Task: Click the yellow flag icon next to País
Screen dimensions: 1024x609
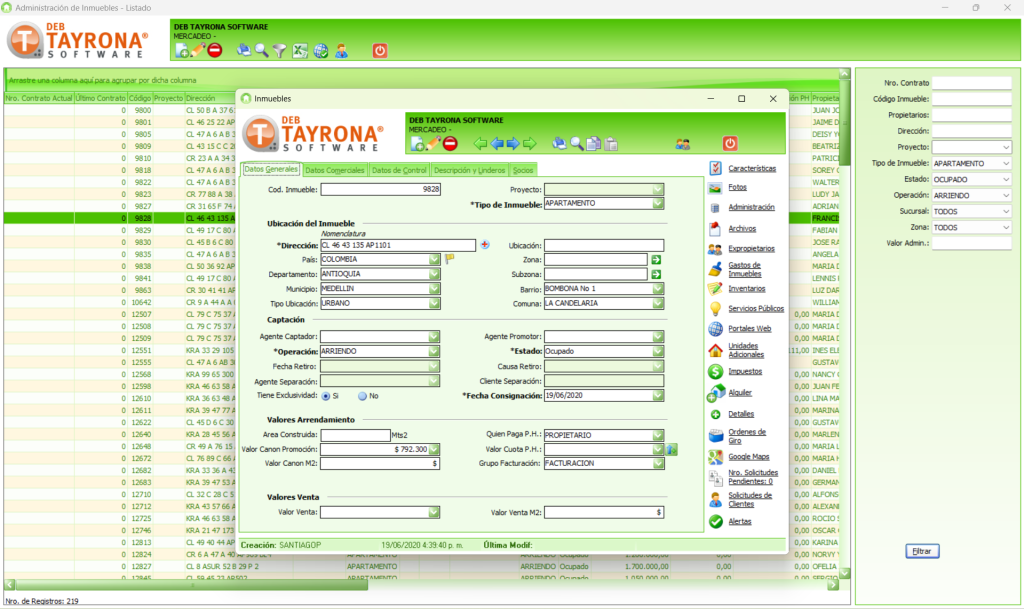Action: pyautogui.click(x=449, y=259)
